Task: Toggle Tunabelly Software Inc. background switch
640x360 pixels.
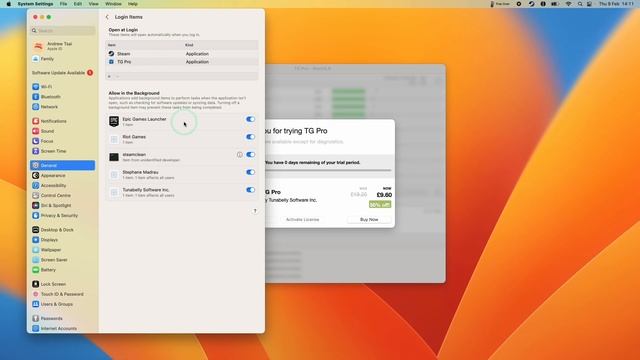Action: coord(250,190)
